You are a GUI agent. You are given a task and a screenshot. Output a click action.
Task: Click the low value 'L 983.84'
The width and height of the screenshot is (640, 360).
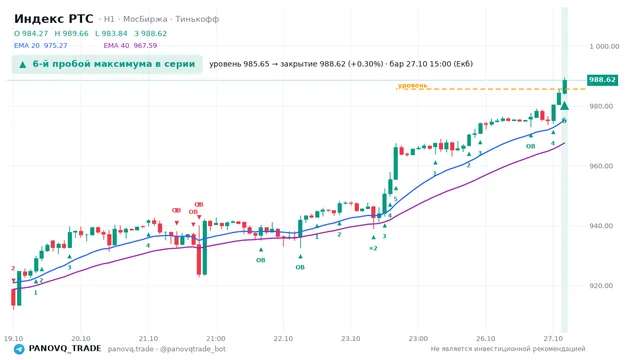point(111,33)
